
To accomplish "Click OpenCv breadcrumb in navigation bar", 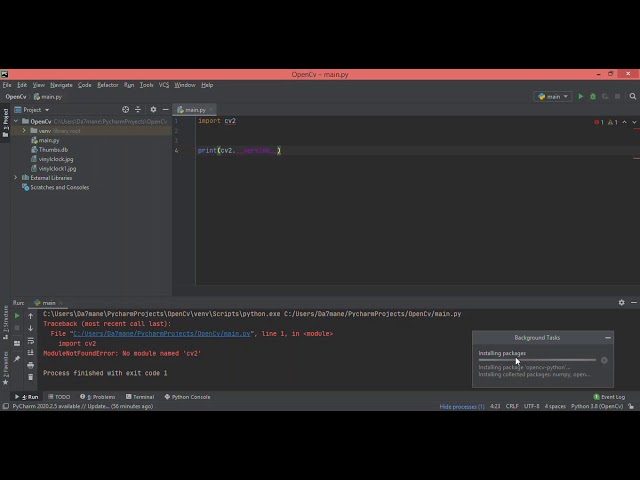I will [x=16, y=97].
